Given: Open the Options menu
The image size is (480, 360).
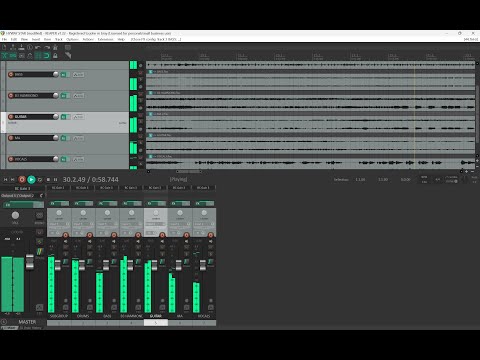Looking at the screenshot, I should point(72,39).
